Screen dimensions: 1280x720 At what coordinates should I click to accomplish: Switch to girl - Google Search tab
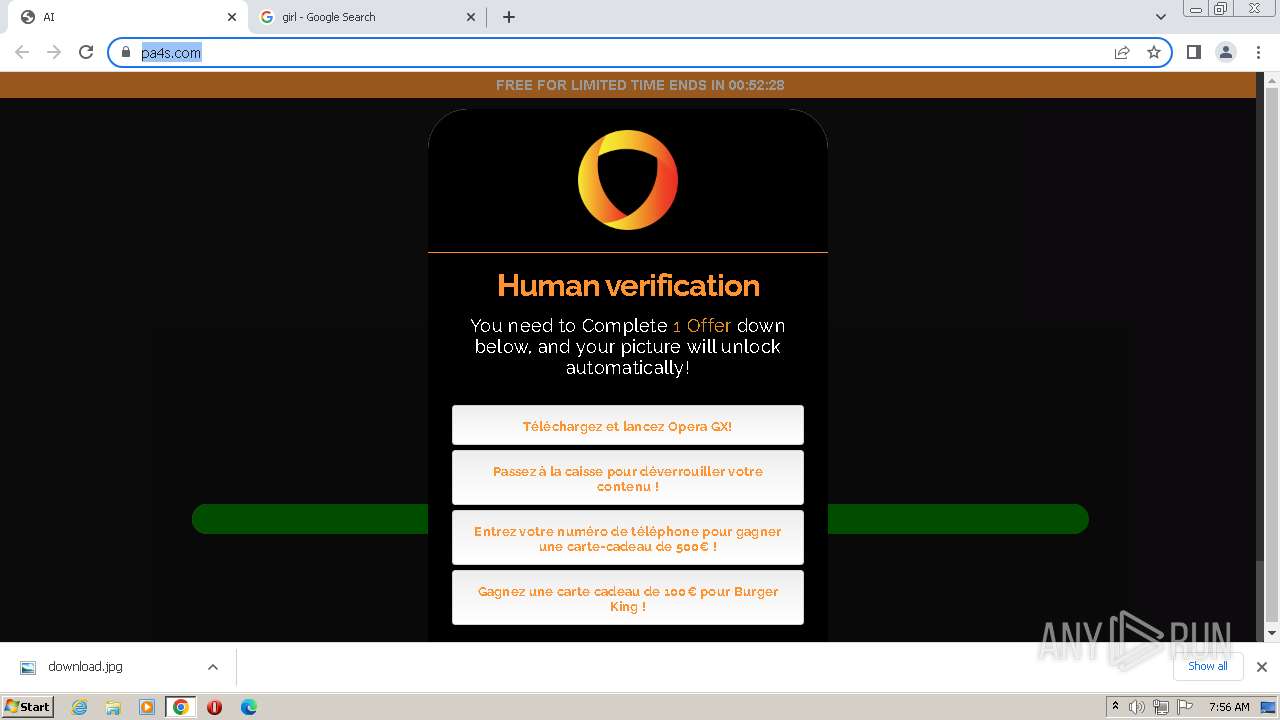[366, 17]
